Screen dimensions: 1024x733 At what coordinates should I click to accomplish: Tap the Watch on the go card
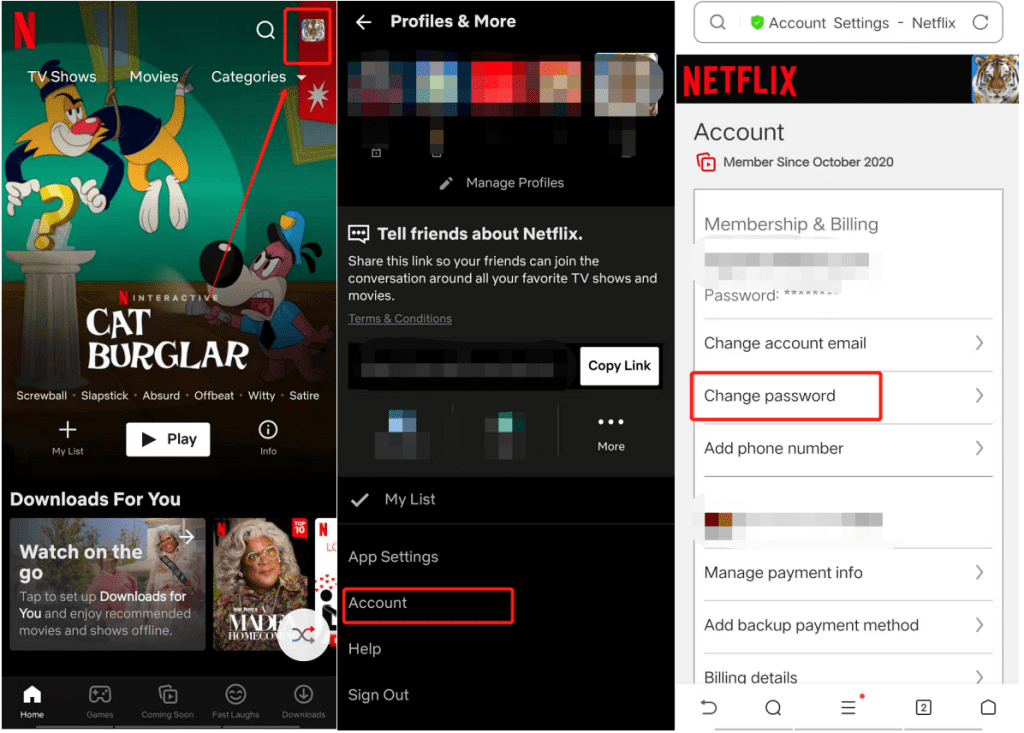pyautogui.click(x=108, y=584)
